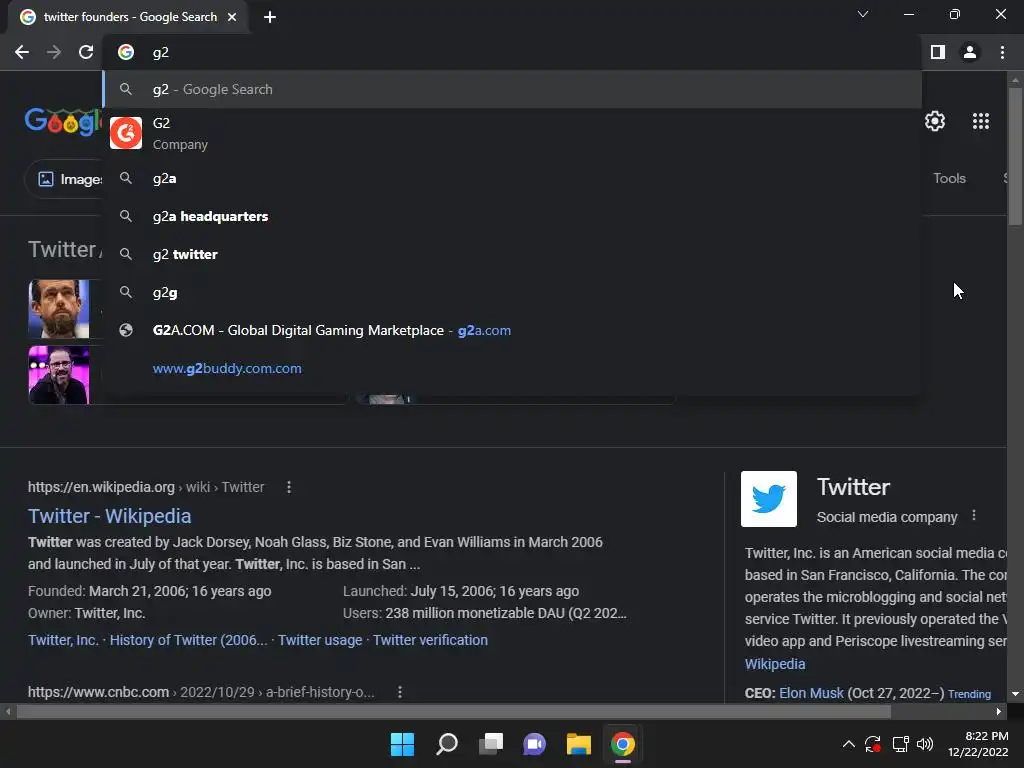Click the horizontal page scrollbar
The width and height of the screenshot is (1024, 768).
[454, 711]
